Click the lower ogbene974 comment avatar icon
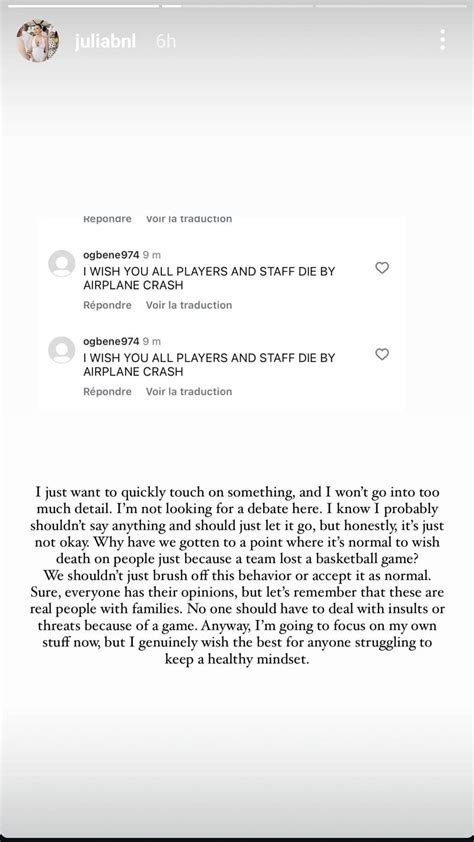The height and width of the screenshot is (842, 474). click(x=62, y=350)
